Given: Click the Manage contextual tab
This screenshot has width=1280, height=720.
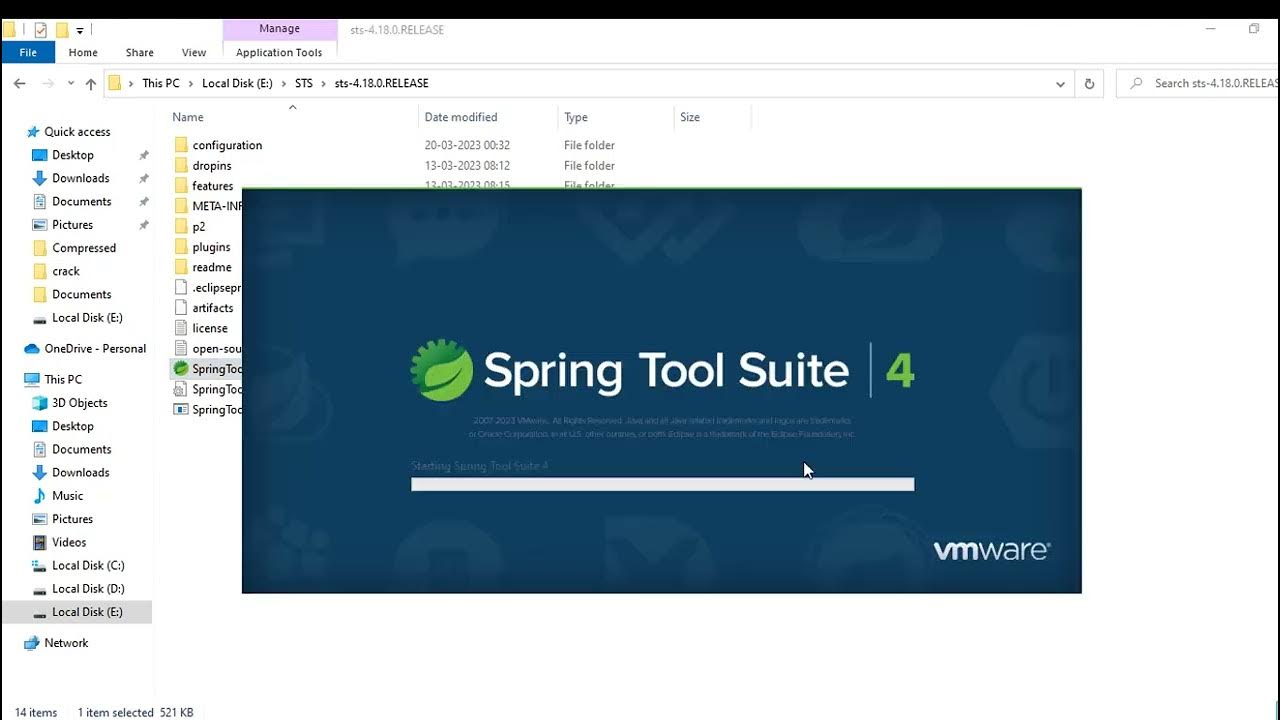Looking at the screenshot, I should tap(279, 29).
